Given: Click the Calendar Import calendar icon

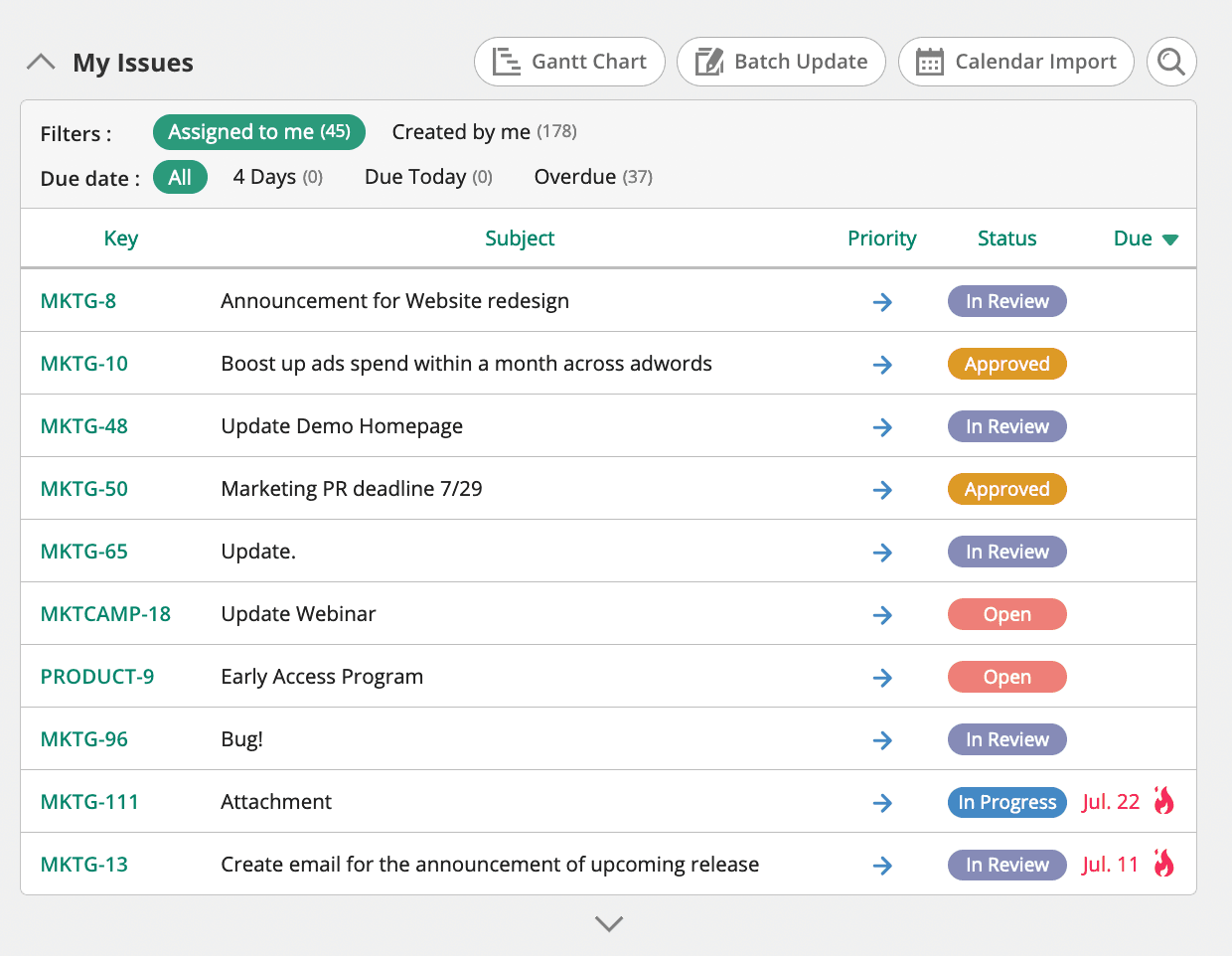Looking at the screenshot, I should point(929,62).
